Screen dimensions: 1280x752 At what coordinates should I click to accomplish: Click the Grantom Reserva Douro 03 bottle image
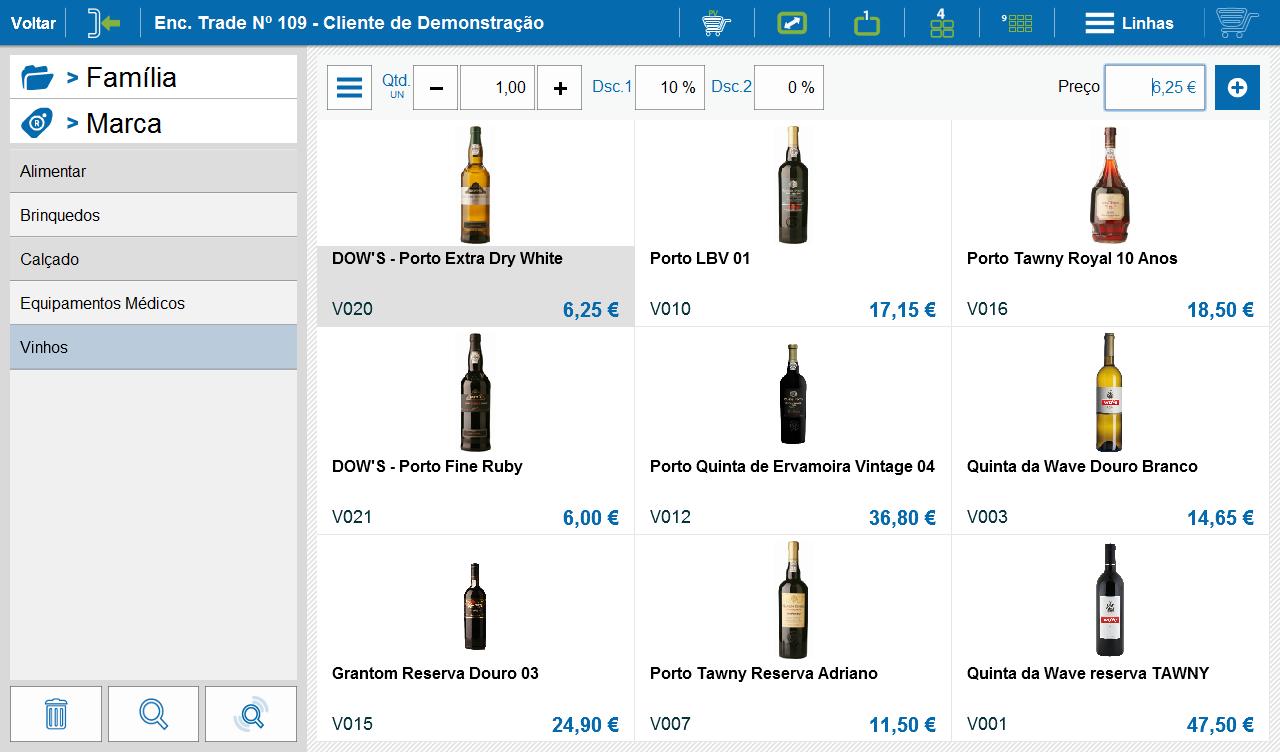tap(475, 606)
